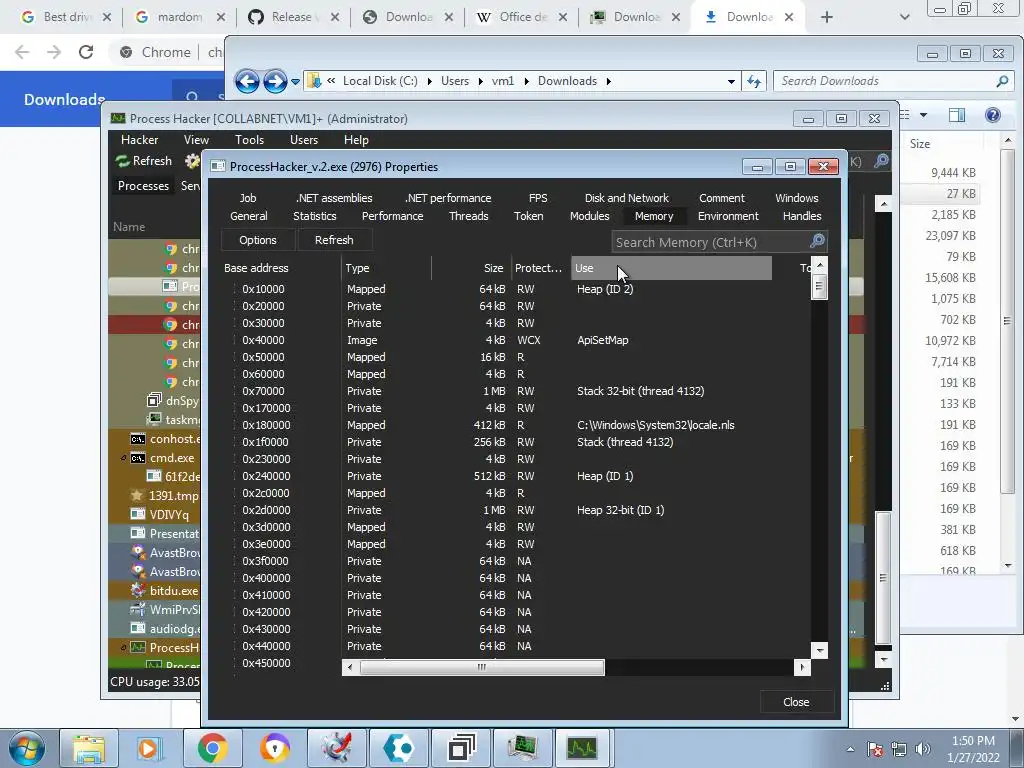Open Chrome tab search chevron dropdown
Viewport: 1024px width, 768px height.
click(x=904, y=17)
